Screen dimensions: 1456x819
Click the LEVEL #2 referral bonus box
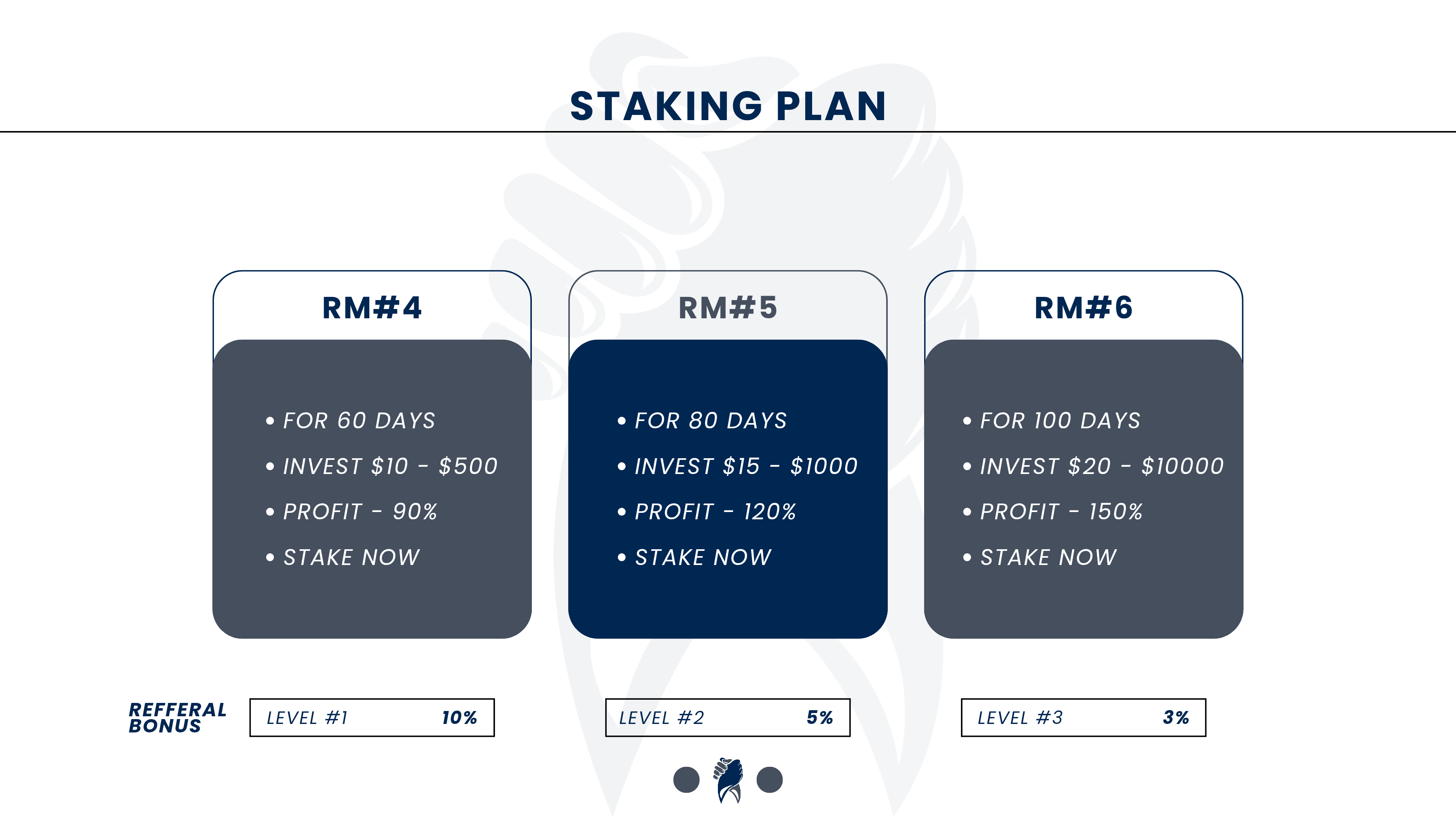[728, 717]
